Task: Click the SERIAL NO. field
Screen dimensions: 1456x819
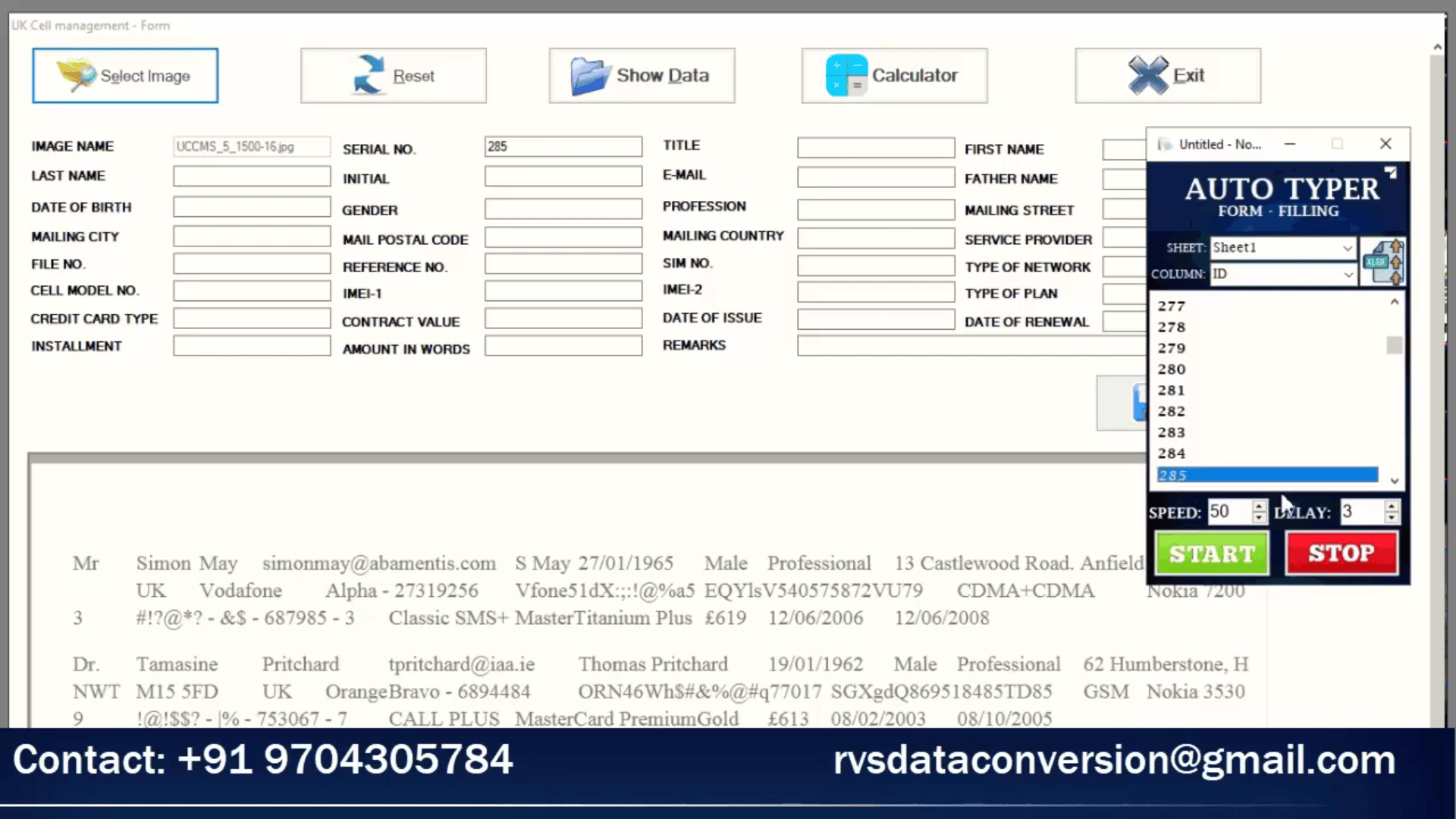Action: pos(563,146)
